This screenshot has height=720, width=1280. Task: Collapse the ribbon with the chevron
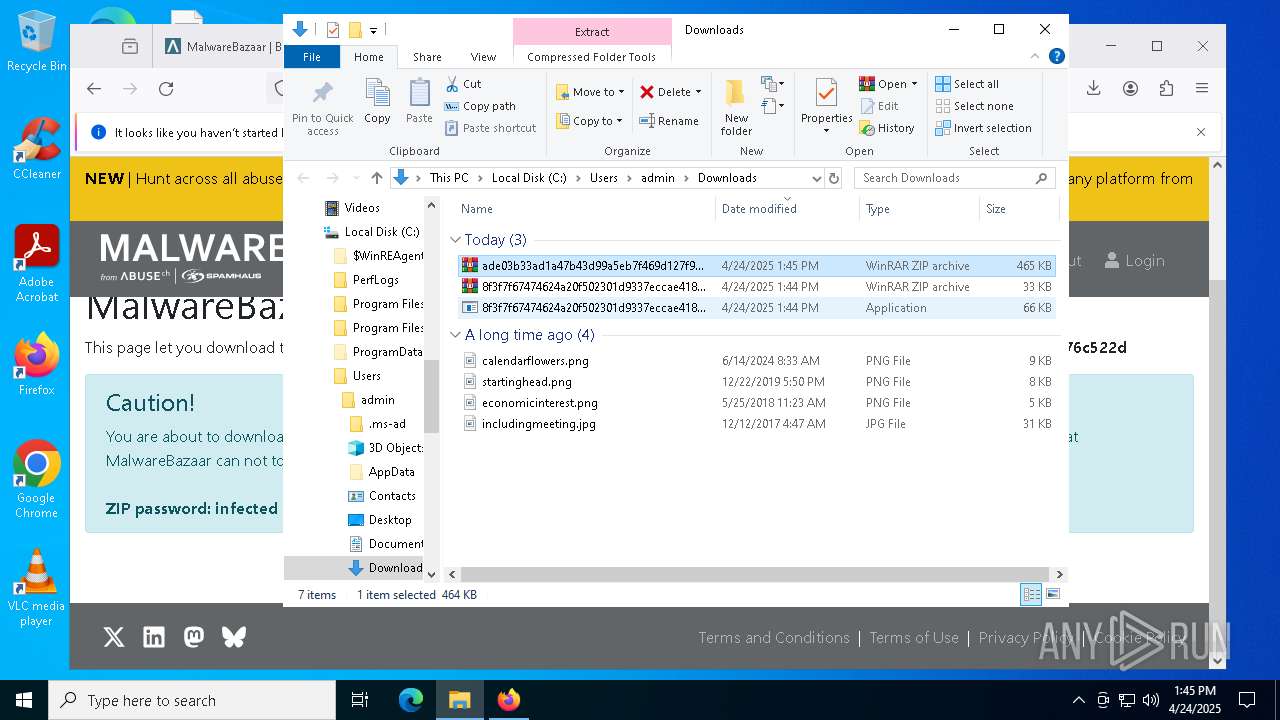[x=1037, y=57]
